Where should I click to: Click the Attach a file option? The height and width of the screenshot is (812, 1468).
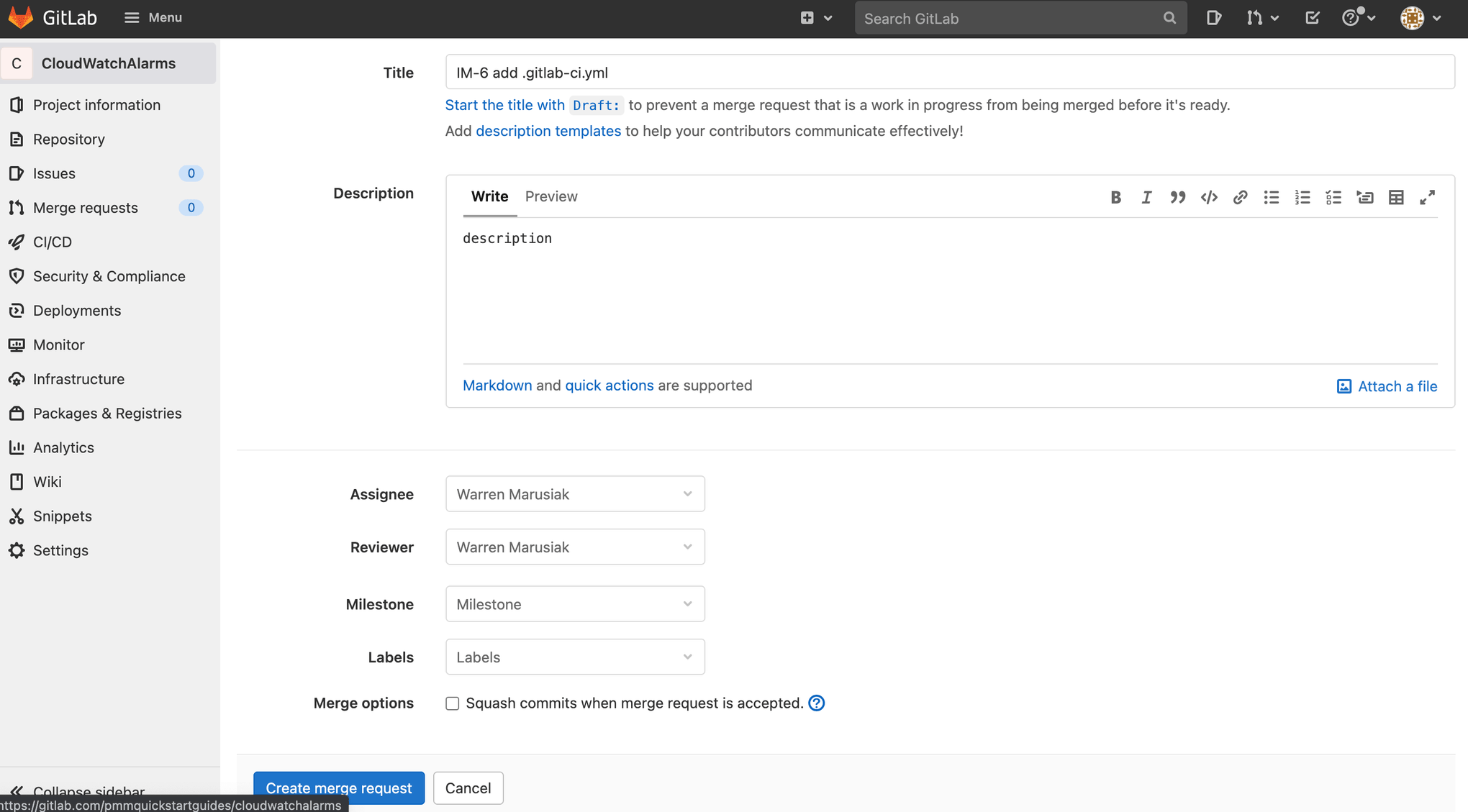click(1388, 385)
